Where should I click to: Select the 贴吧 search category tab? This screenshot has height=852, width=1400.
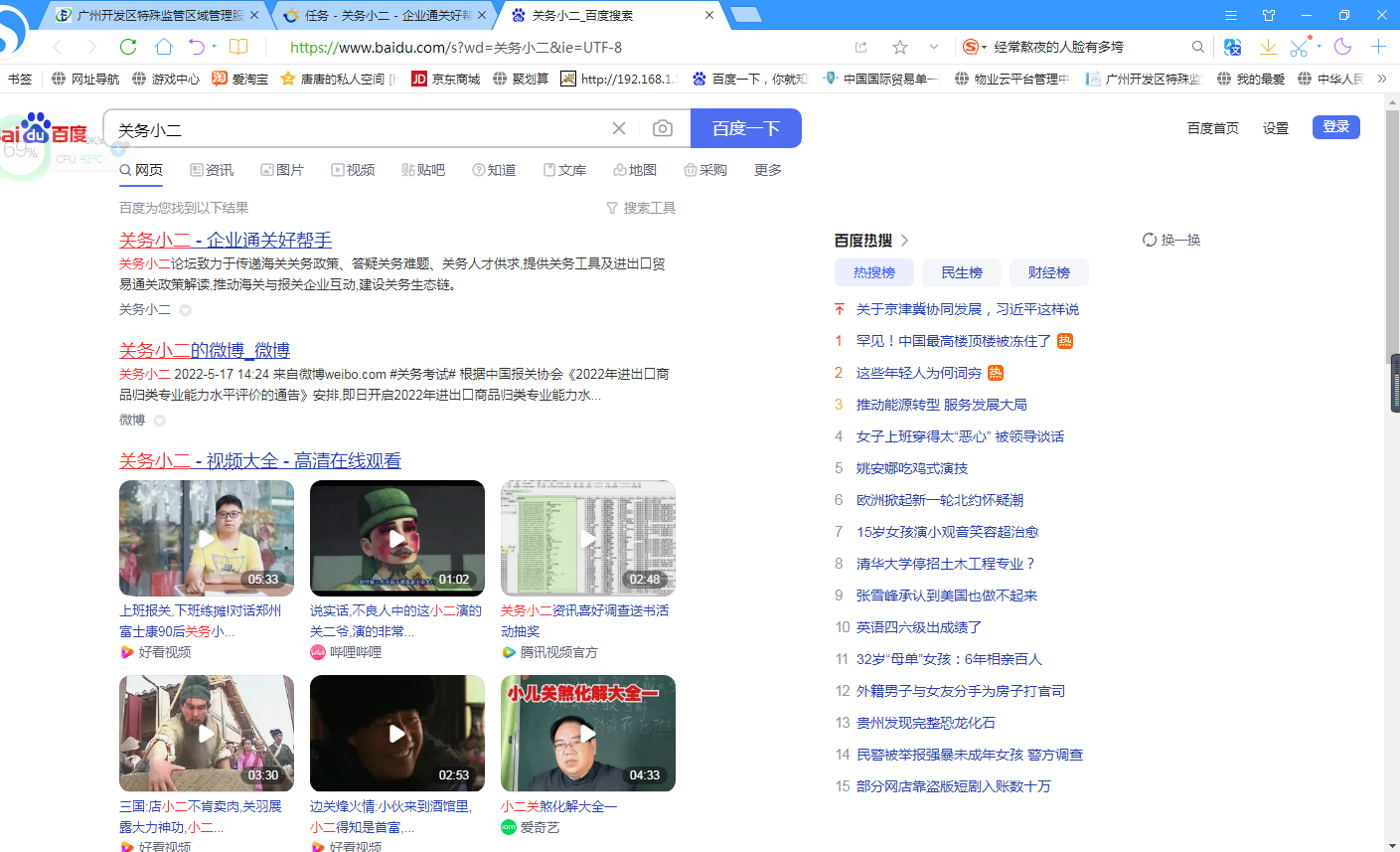click(423, 170)
